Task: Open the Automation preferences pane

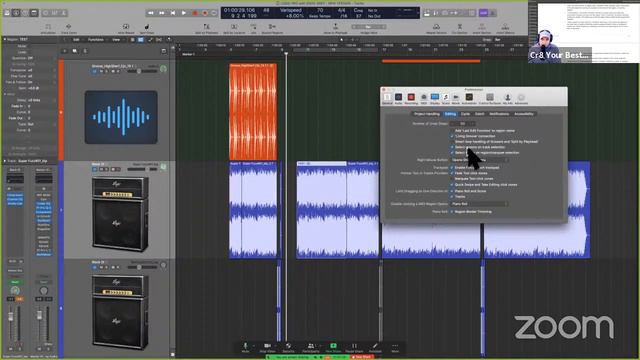Action: click(469, 98)
